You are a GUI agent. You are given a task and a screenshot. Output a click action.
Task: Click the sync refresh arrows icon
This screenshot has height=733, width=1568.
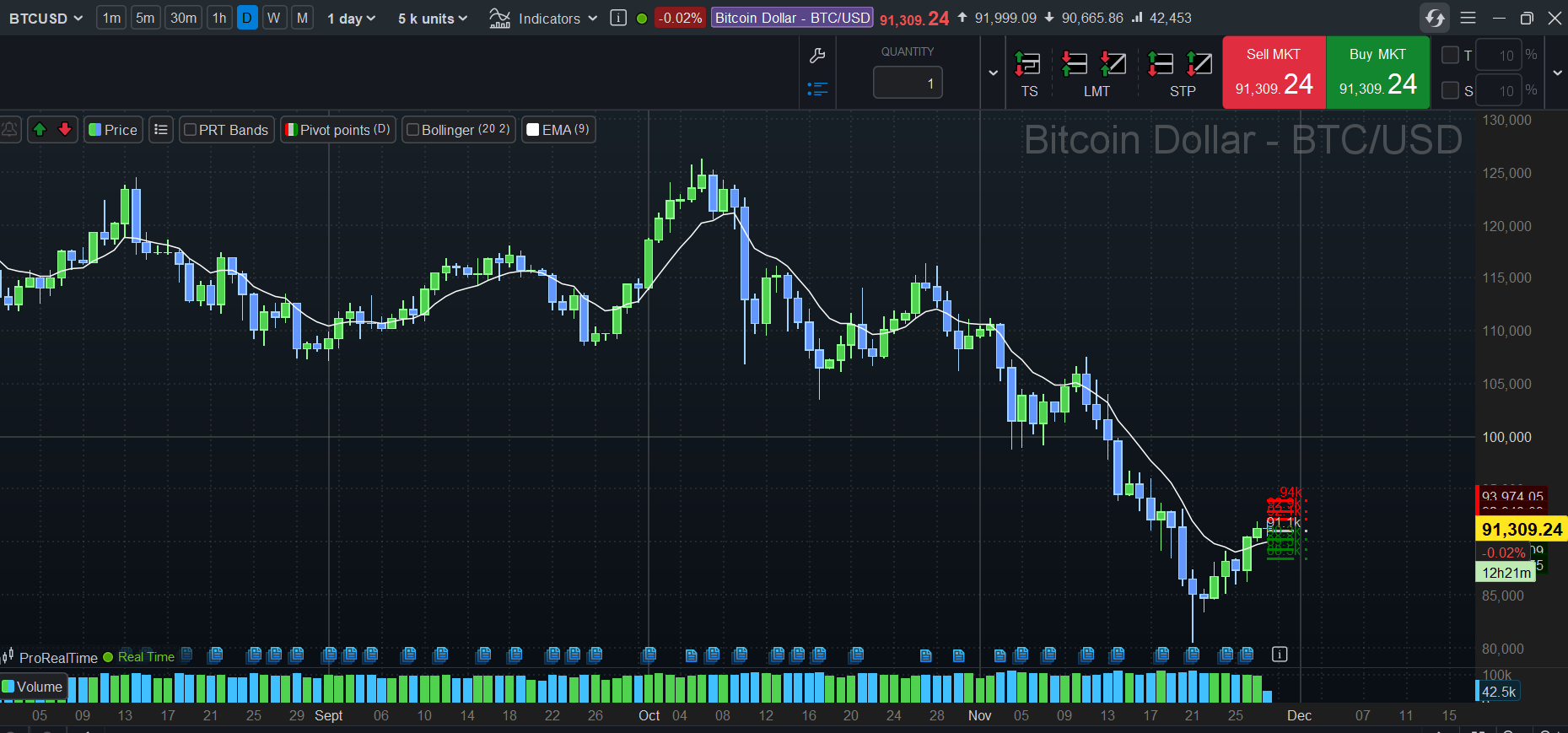pos(1434,18)
